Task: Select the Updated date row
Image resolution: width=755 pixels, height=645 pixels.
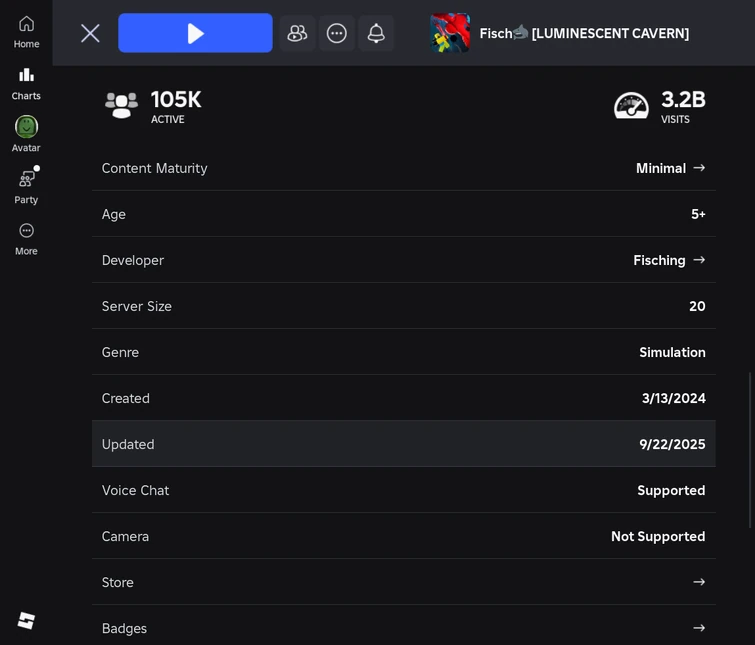Action: pyautogui.click(x=403, y=444)
